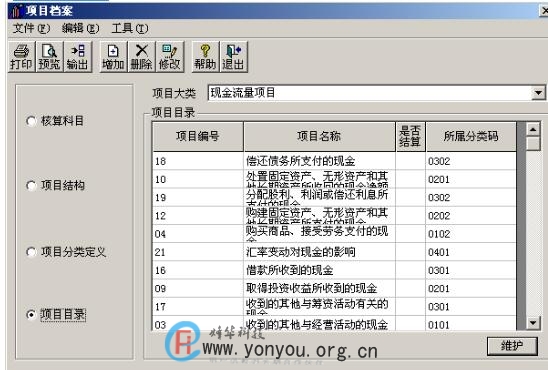Select the row starting 分配股利
Image resolution: width=548 pixels, height=370 pixels.
click(x=334, y=197)
